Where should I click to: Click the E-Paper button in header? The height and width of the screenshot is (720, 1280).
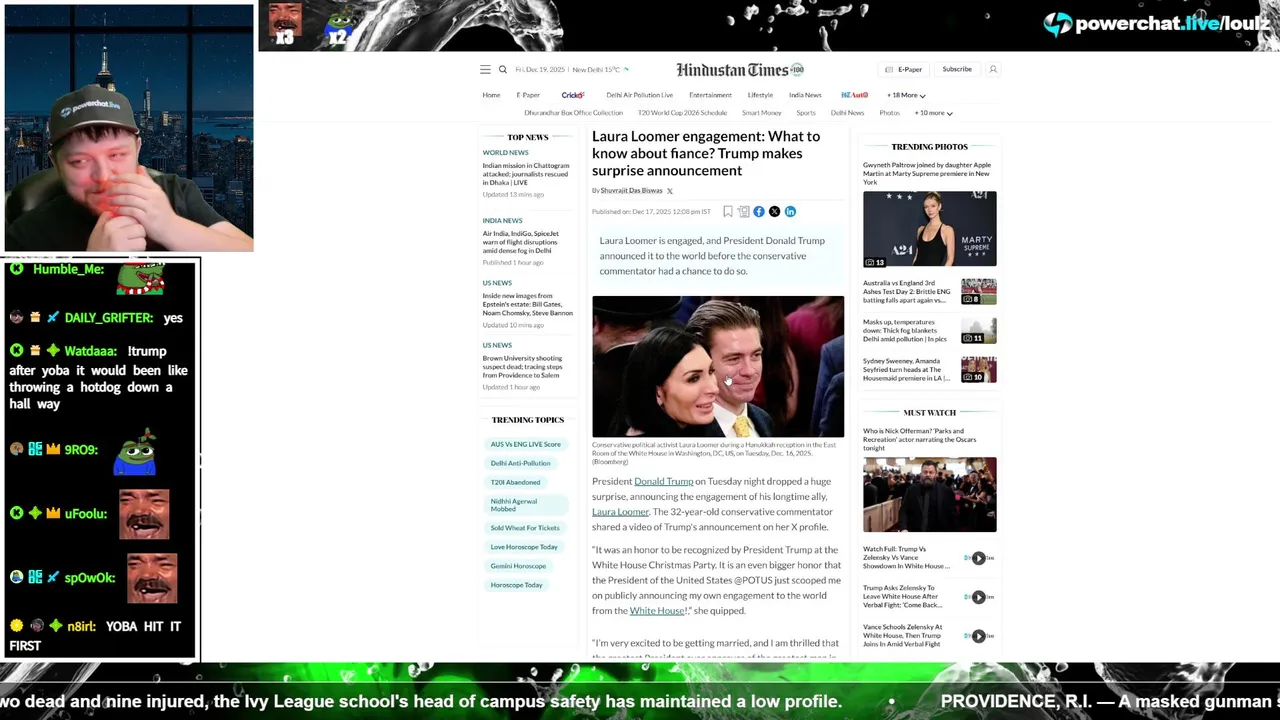904,70
